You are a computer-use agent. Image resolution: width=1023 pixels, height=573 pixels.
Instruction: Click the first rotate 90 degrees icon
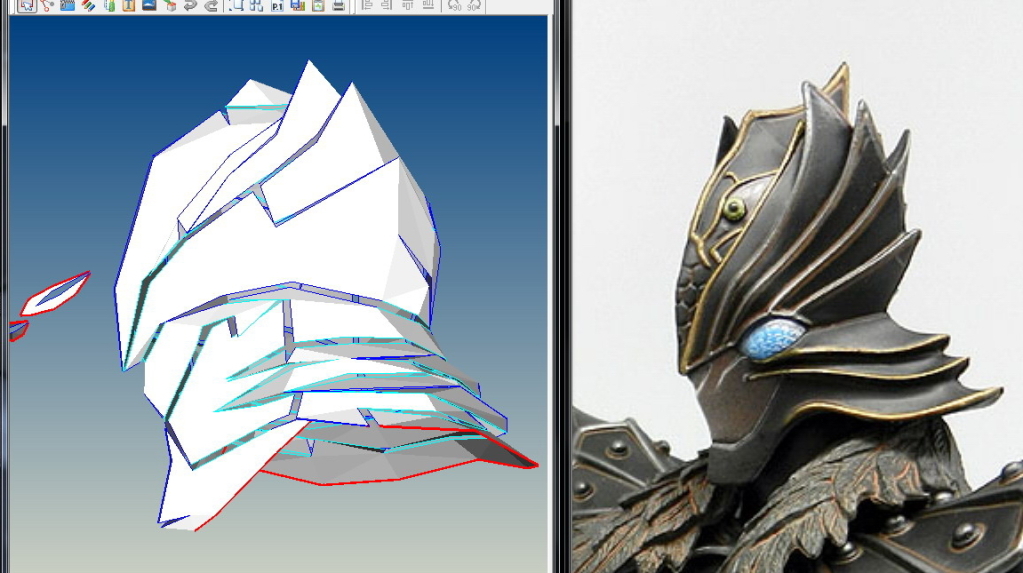(x=454, y=5)
